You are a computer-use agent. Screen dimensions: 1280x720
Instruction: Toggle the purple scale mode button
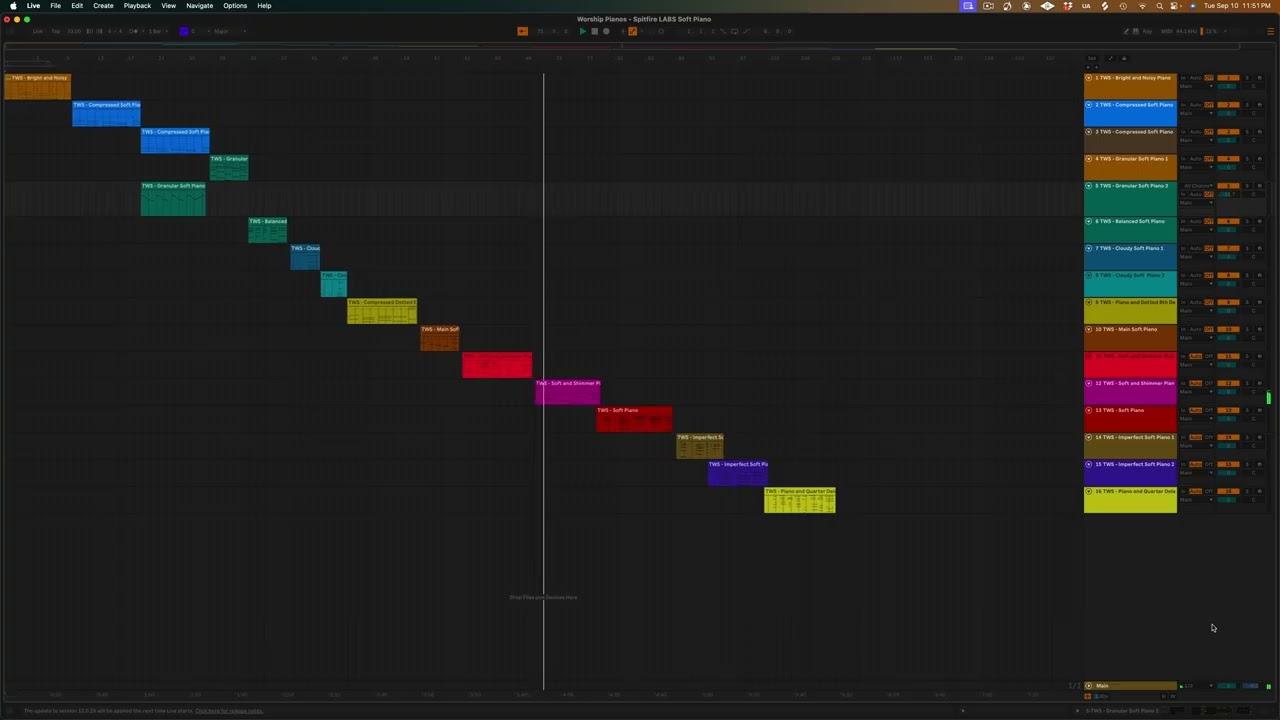click(184, 31)
